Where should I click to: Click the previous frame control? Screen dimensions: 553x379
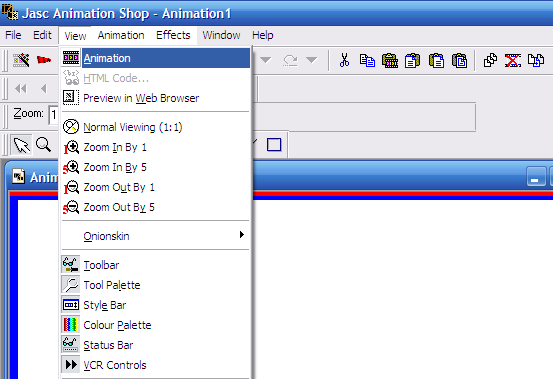pos(44,88)
